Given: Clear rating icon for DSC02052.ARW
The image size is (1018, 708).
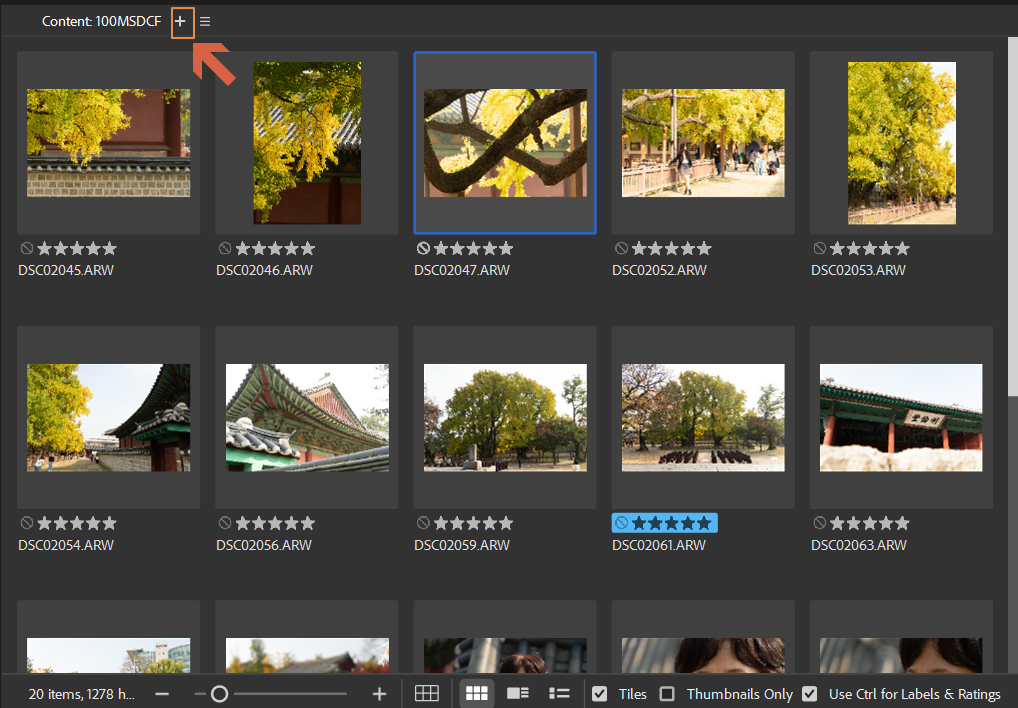Looking at the screenshot, I should 621,248.
